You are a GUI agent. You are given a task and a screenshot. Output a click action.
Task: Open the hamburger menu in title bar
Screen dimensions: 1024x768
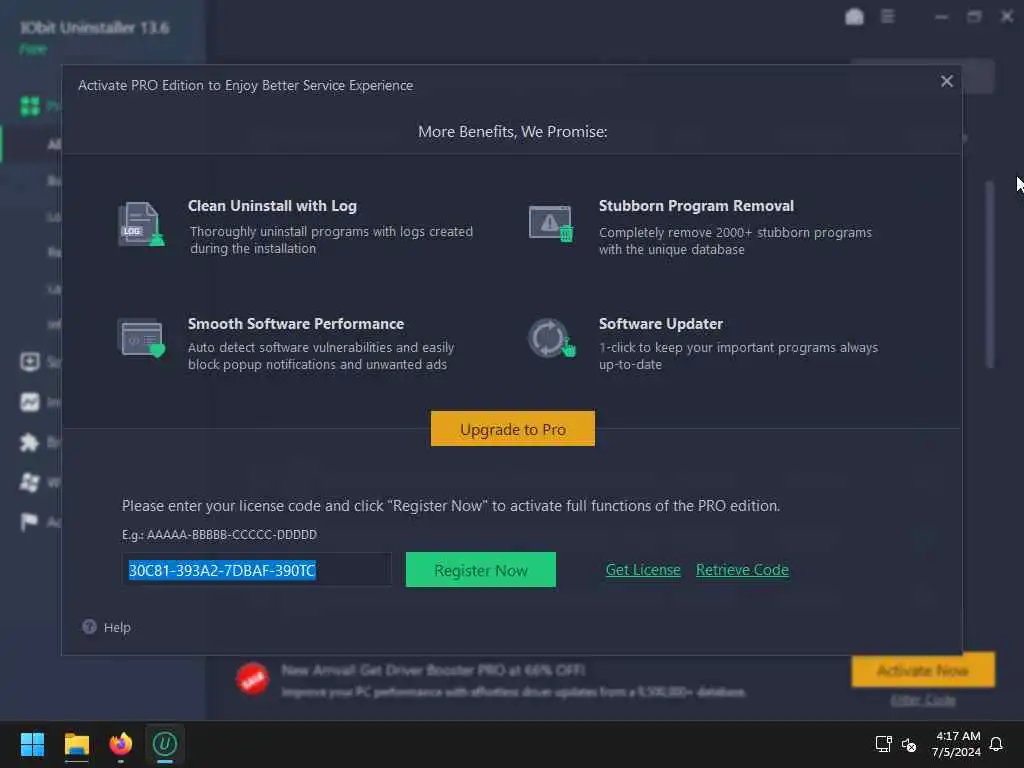point(888,16)
